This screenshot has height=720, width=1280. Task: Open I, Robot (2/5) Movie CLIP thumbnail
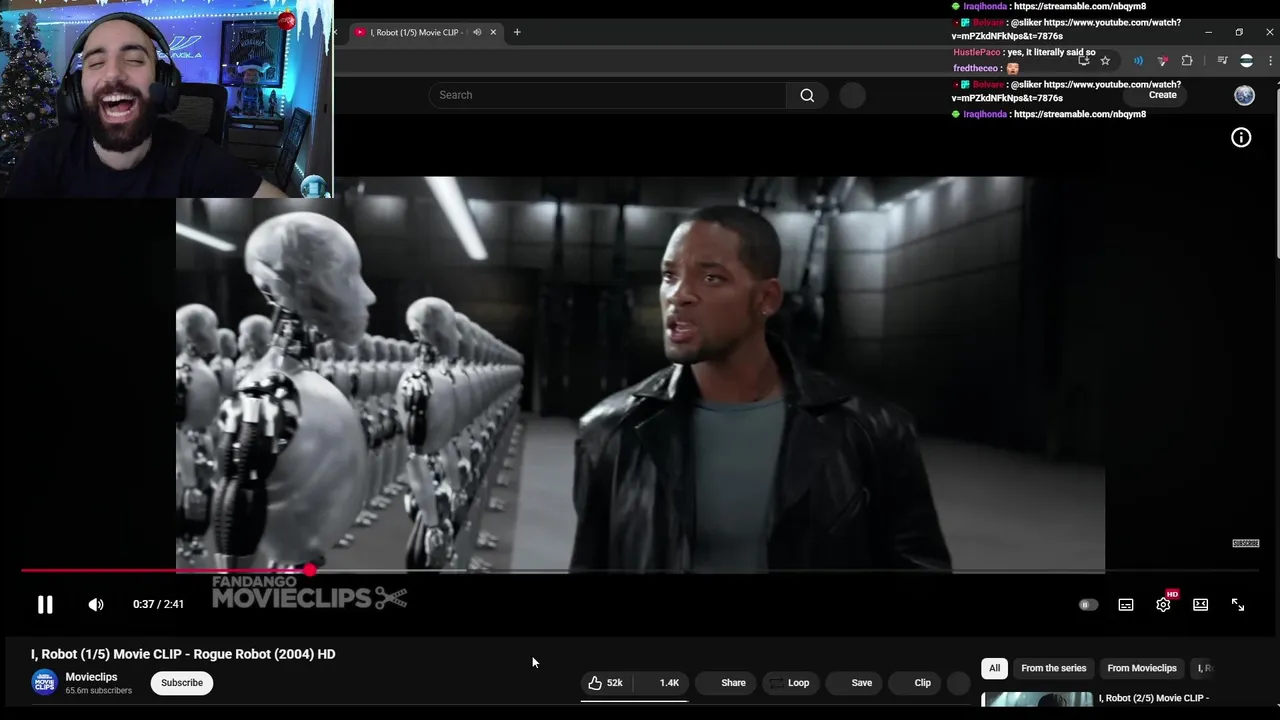click(1037, 700)
